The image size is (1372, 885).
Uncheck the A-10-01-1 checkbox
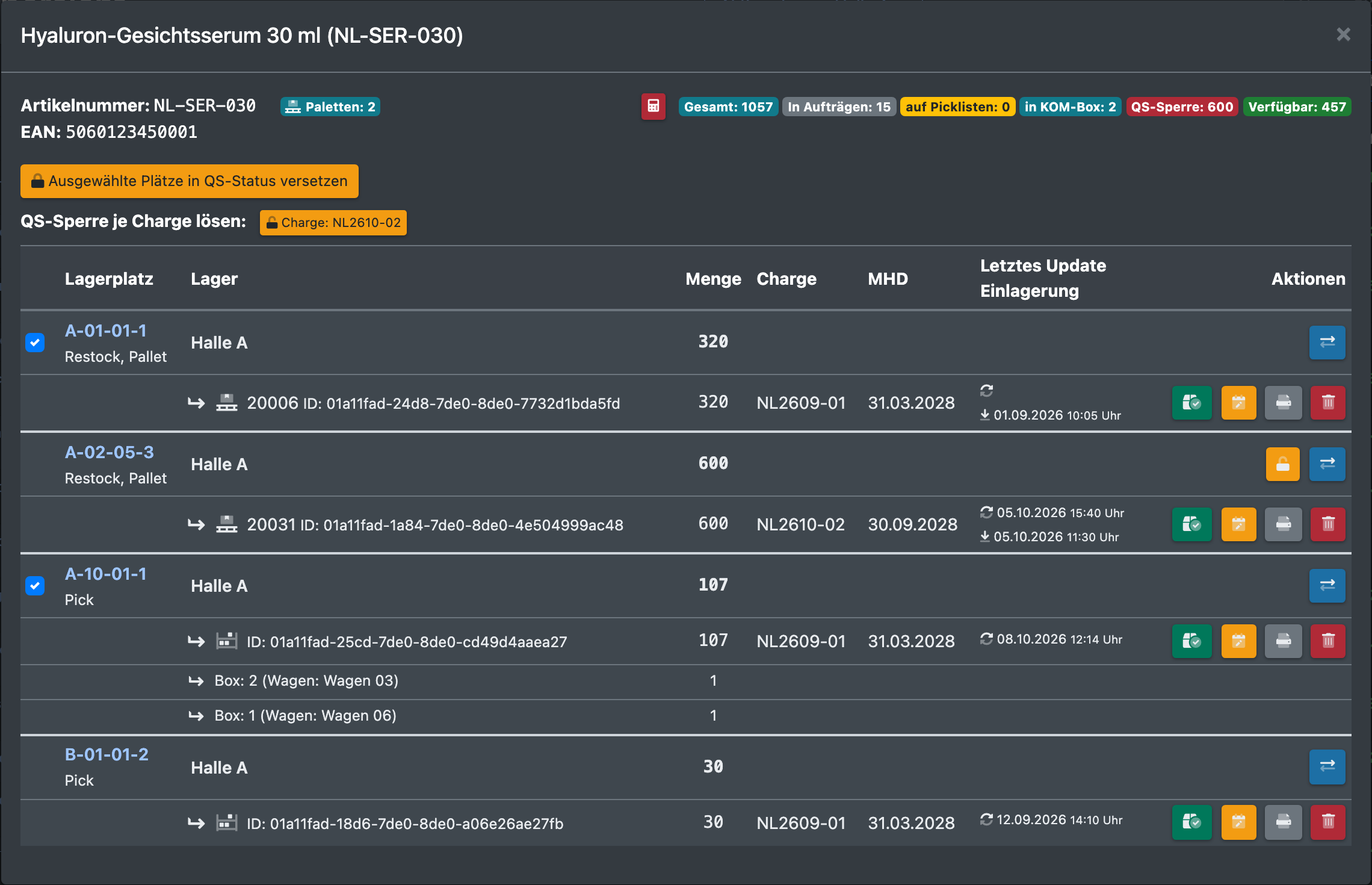(x=35, y=586)
